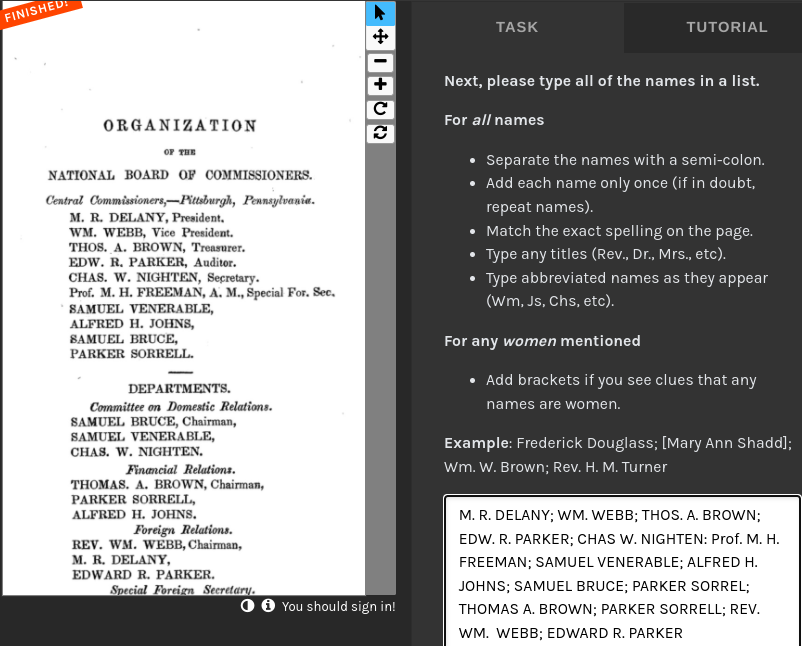Reset the image view with refresh icon
This screenshot has width=802, height=646.
(380, 133)
